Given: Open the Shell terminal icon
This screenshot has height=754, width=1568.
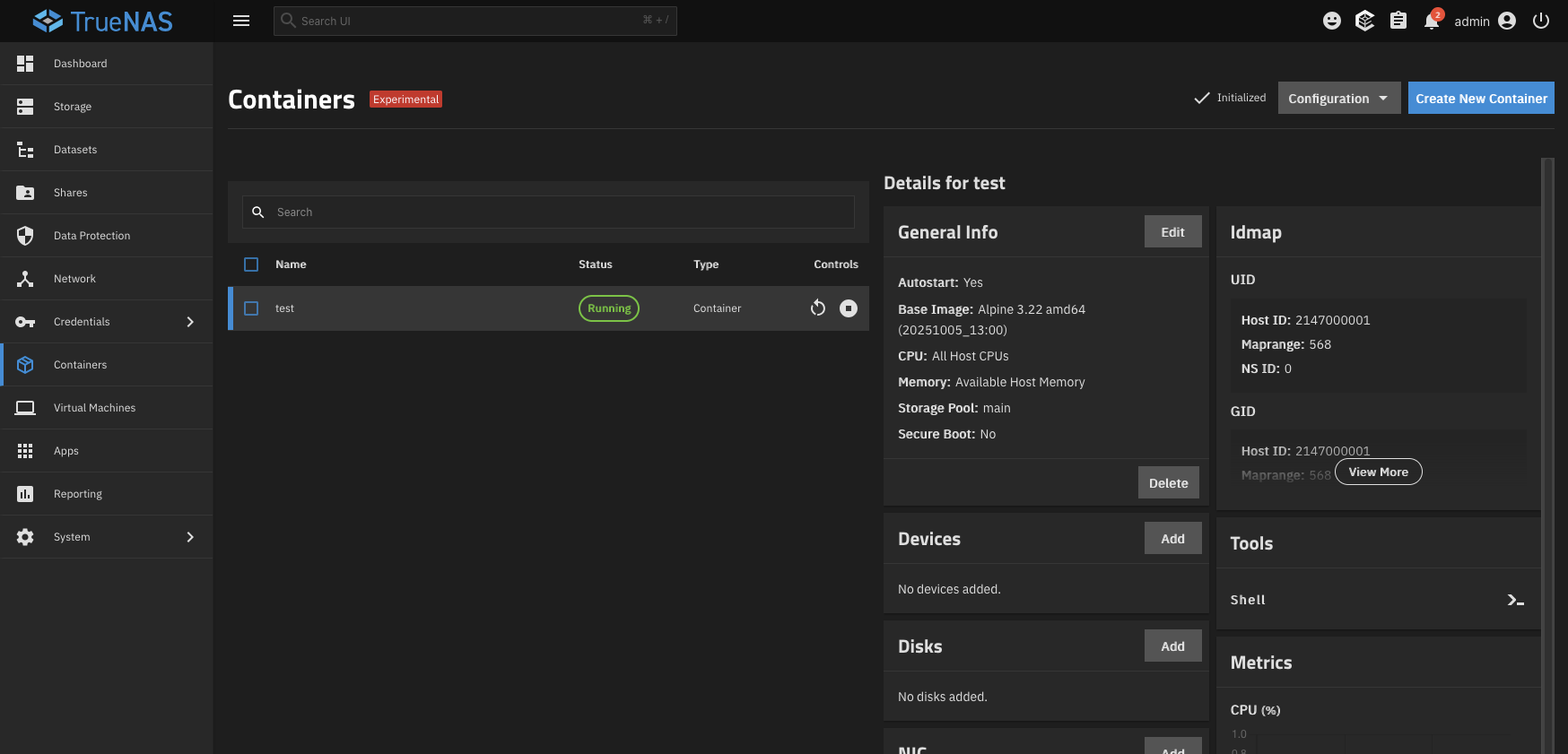Looking at the screenshot, I should tap(1515, 600).
